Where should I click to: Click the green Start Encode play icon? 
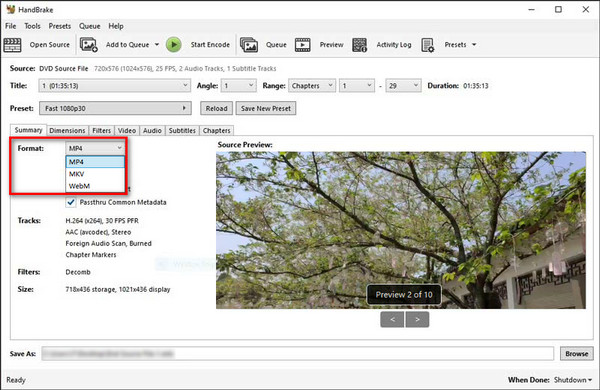tap(173, 45)
